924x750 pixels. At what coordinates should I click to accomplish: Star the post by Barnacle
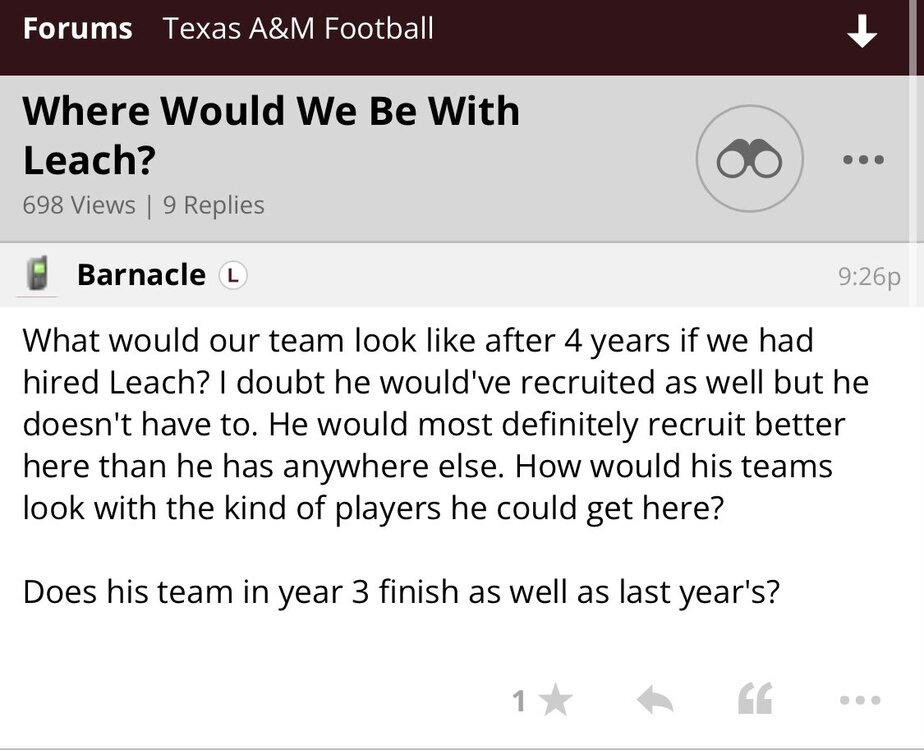click(x=555, y=701)
